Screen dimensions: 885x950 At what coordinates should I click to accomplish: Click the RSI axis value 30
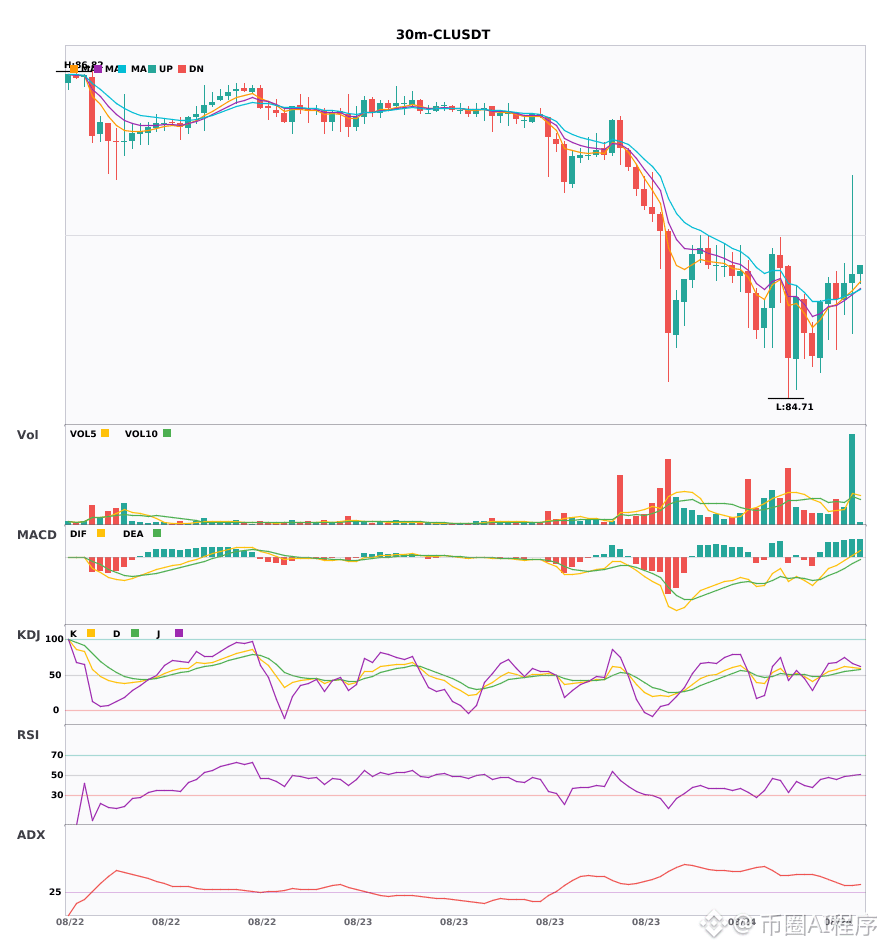click(x=57, y=795)
